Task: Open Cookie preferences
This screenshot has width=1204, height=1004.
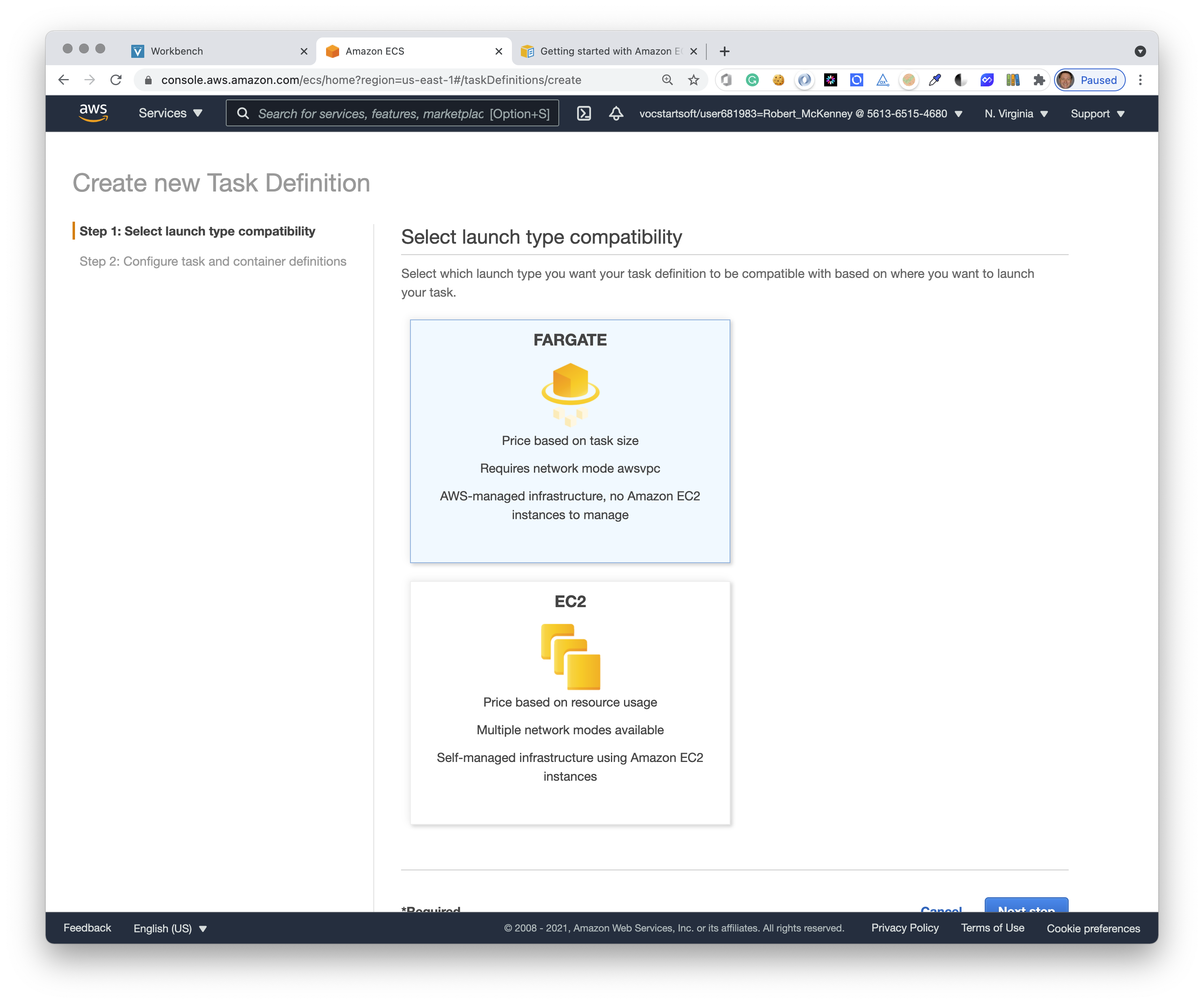Action: (1094, 928)
